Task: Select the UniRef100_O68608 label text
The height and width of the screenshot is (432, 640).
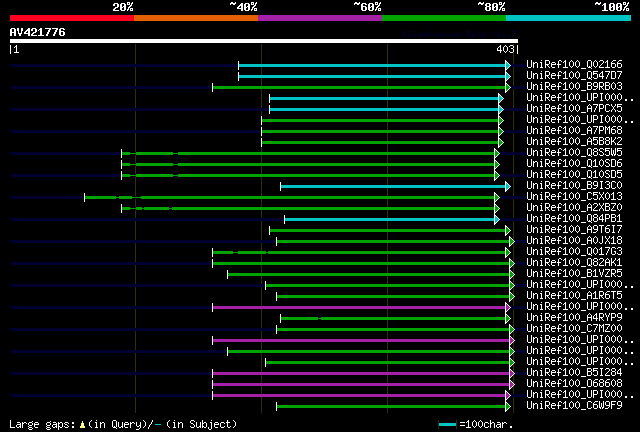Action: coord(574,384)
